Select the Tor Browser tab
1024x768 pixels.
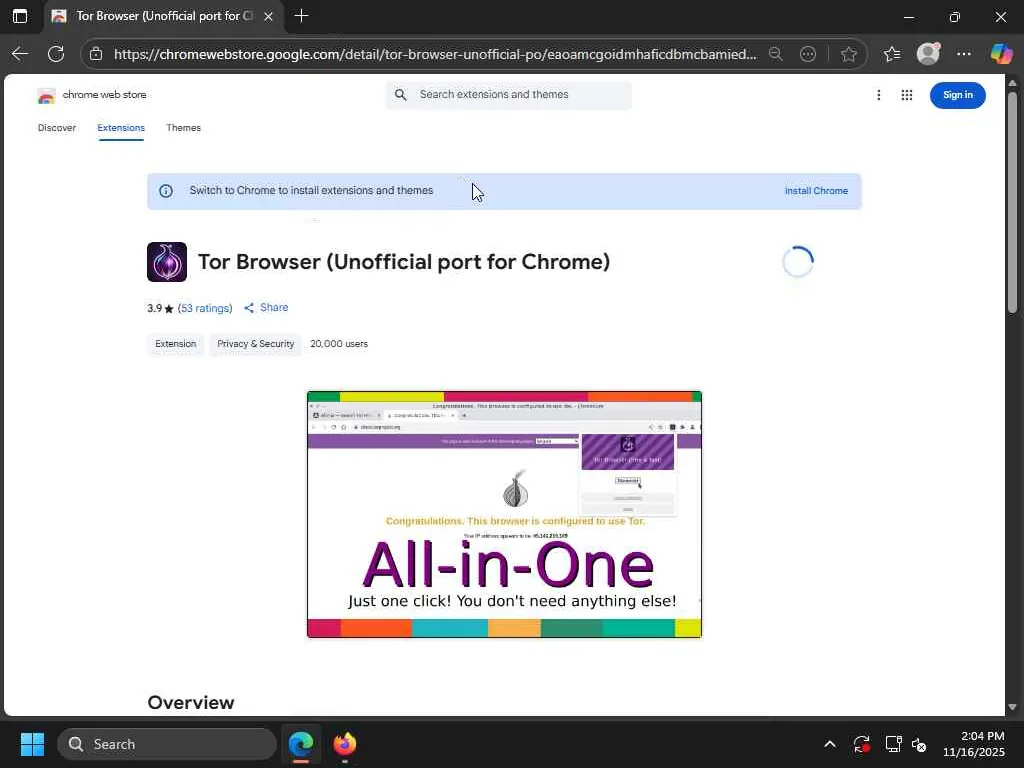click(163, 16)
